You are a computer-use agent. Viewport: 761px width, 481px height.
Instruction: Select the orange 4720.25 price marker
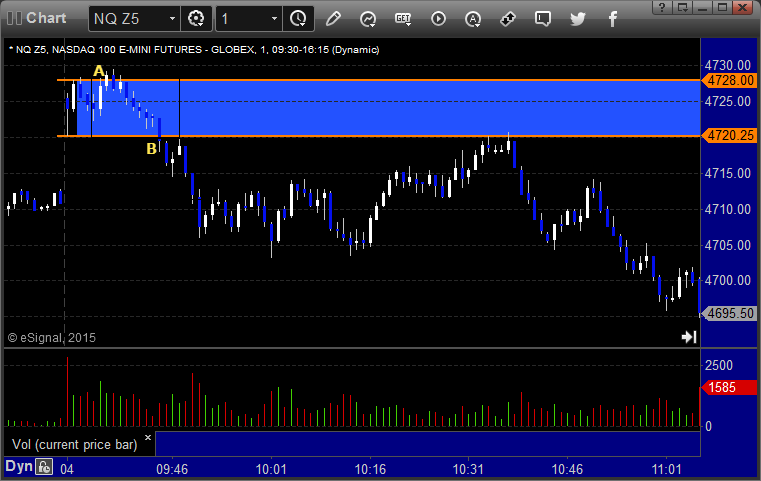coord(729,135)
